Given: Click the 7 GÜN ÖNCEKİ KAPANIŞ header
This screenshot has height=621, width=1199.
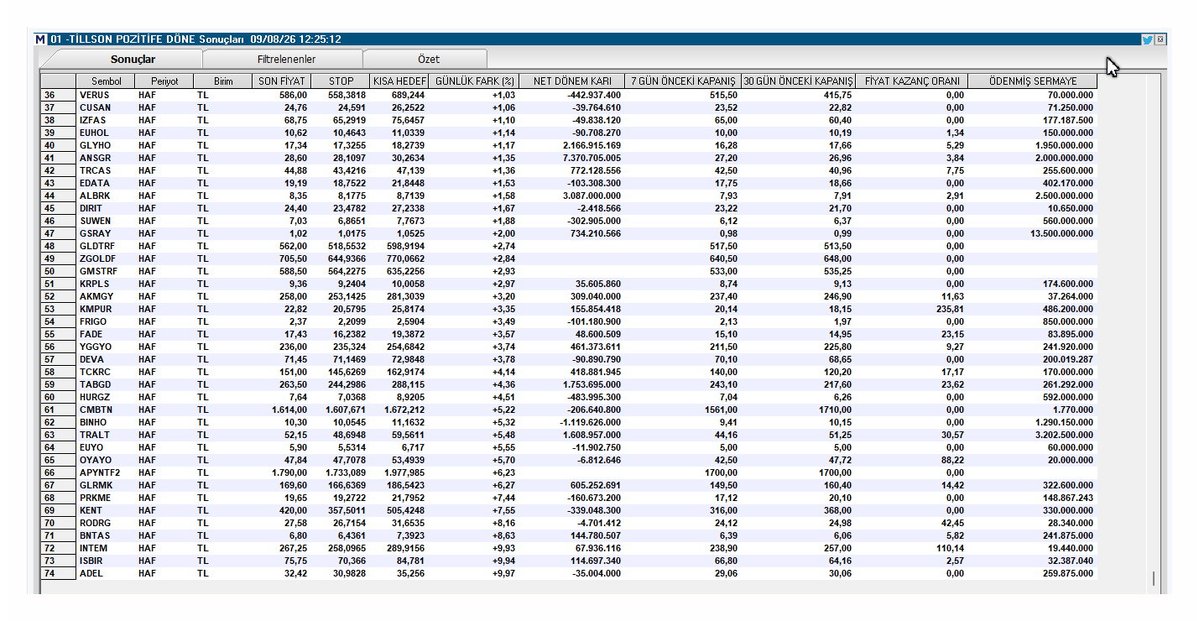Looking at the screenshot, I should 683,81.
